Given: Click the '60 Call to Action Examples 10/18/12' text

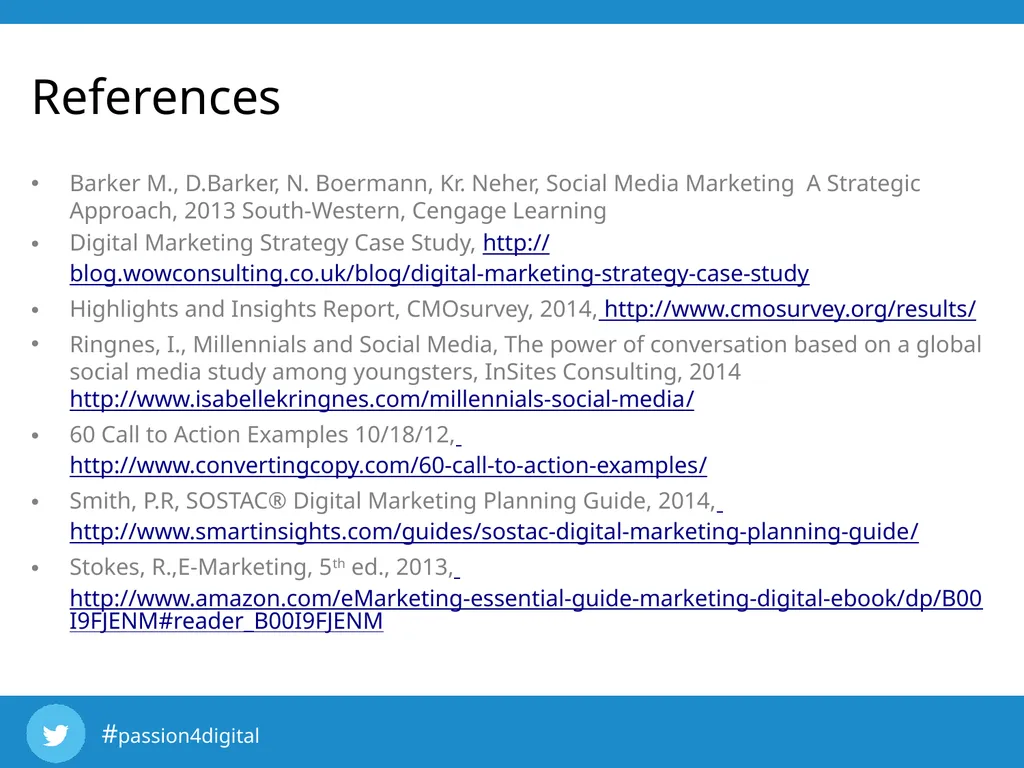Looking at the screenshot, I should point(262,435).
